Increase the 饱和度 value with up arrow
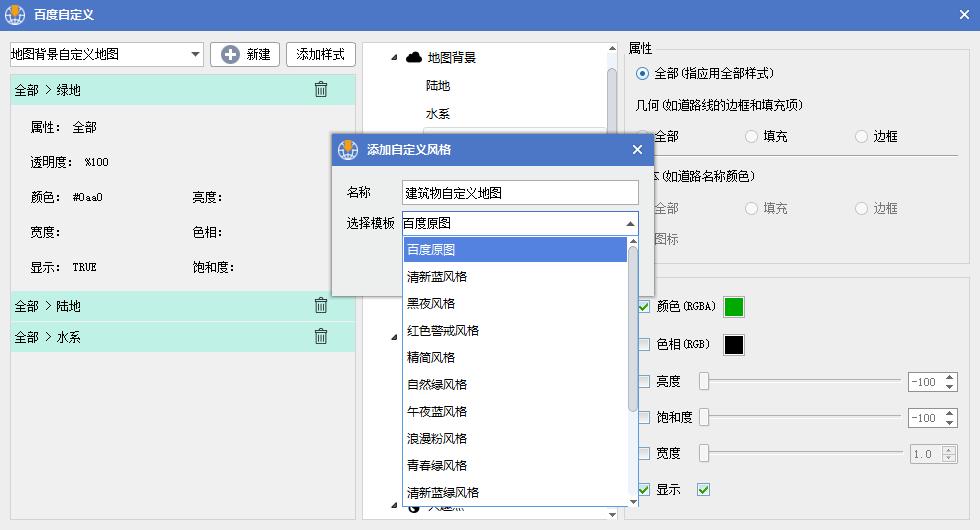Viewport: 980px width, 530px height. (949, 413)
